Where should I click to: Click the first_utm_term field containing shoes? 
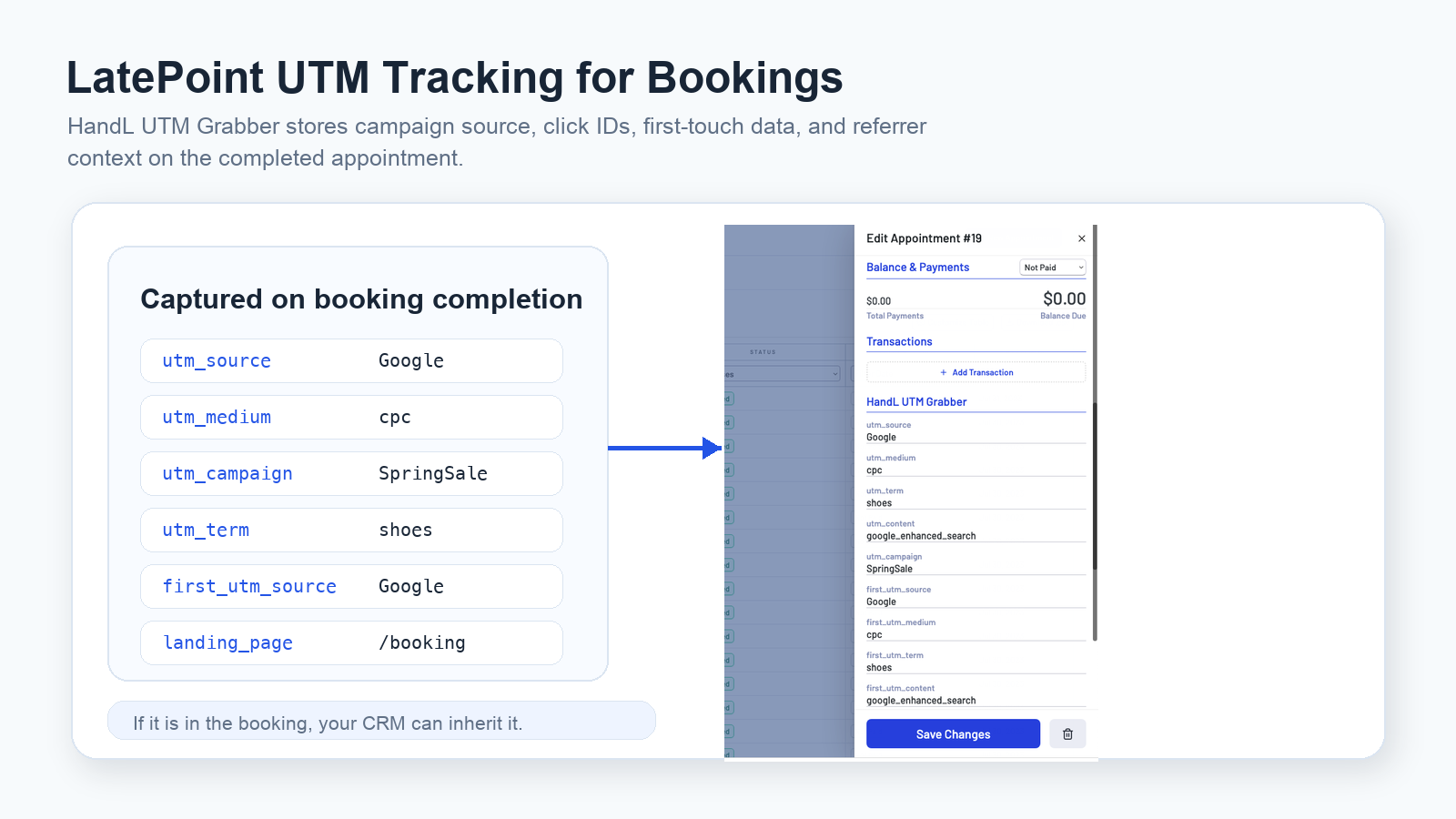point(976,668)
